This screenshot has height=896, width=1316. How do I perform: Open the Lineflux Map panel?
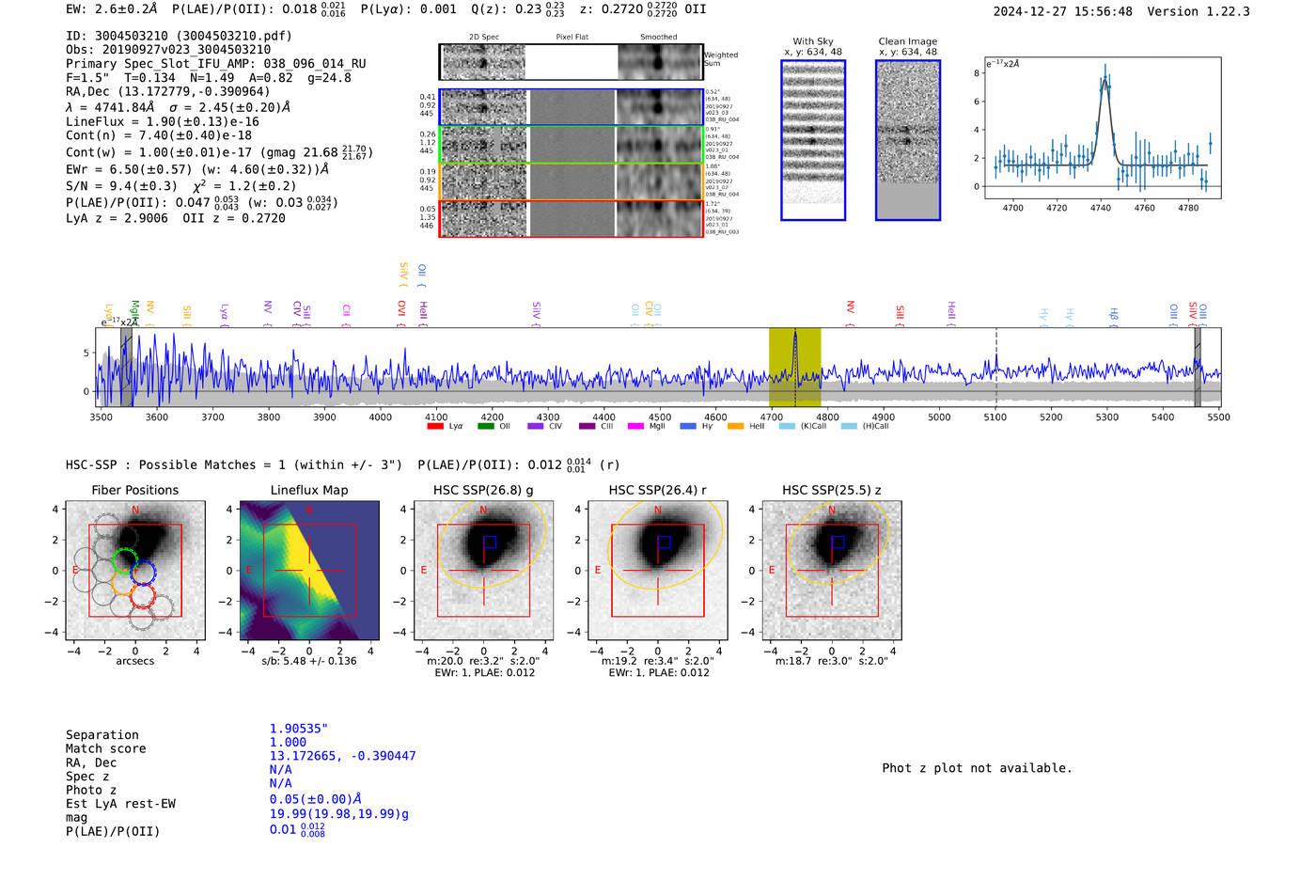[x=309, y=571]
